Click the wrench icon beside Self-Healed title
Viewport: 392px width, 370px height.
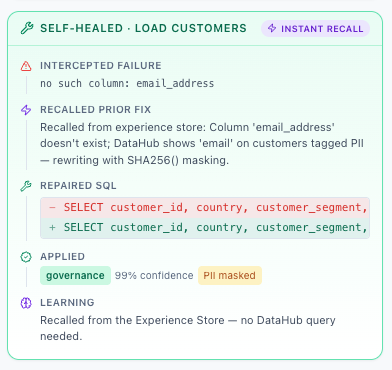tap(27, 28)
